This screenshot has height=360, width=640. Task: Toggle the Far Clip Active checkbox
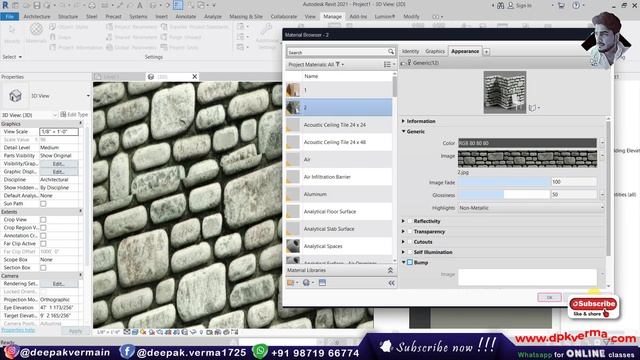(43, 244)
